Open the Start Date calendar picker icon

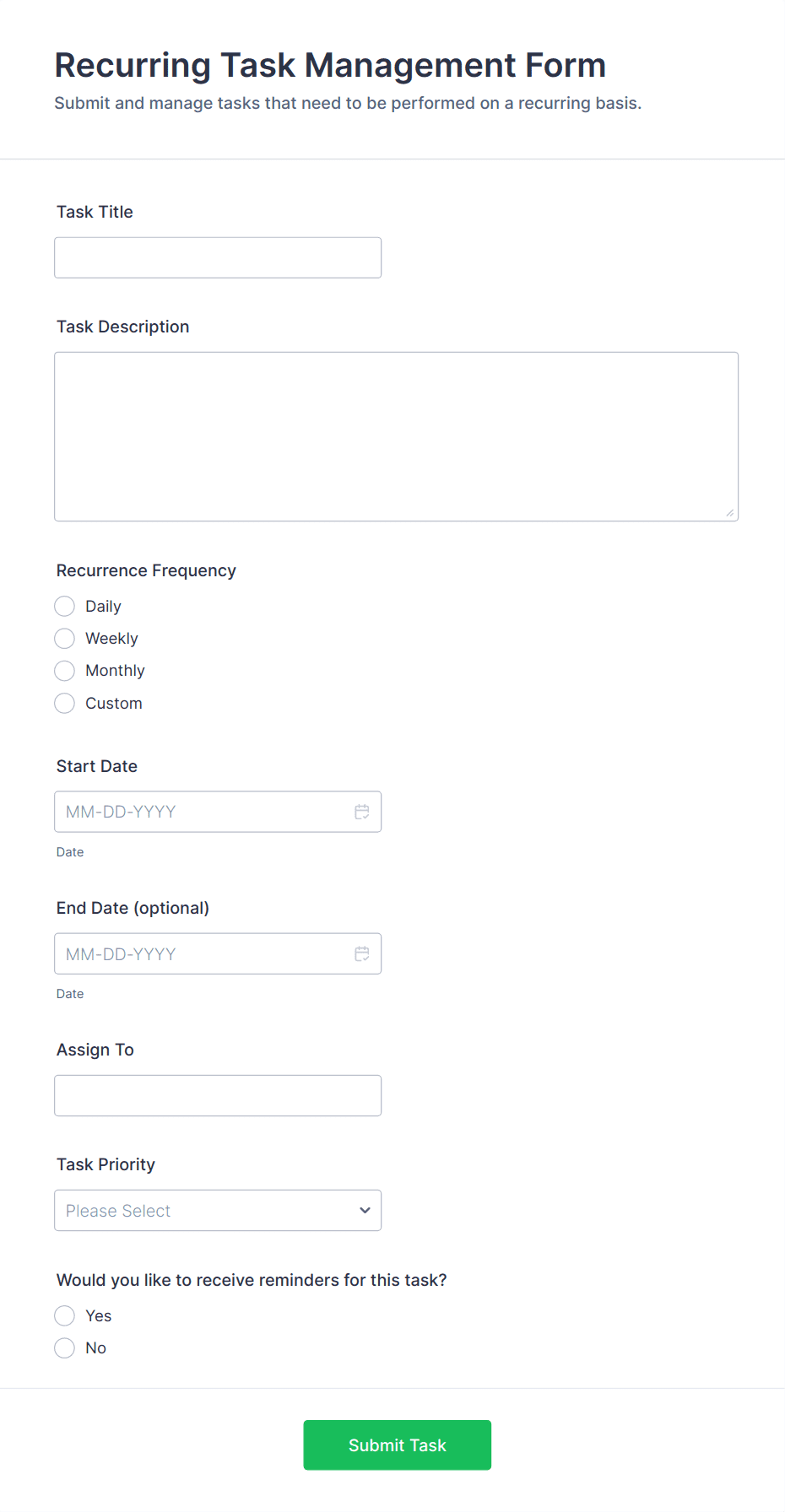pyautogui.click(x=362, y=812)
